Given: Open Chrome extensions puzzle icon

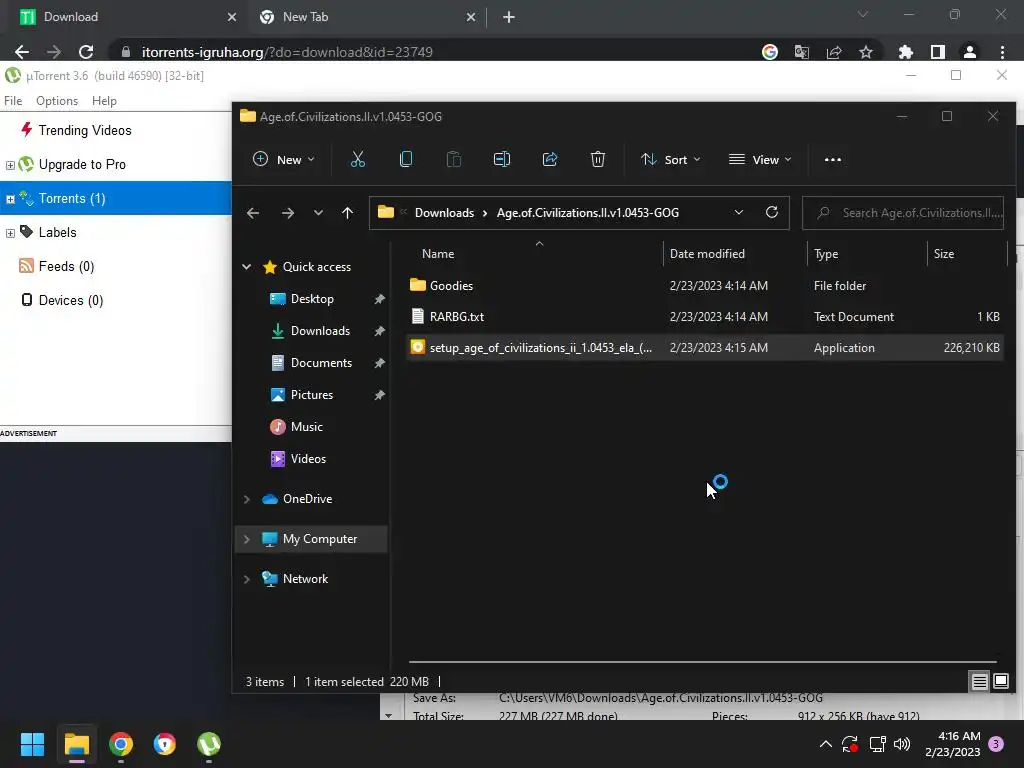Looking at the screenshot, I should point(905,52).
